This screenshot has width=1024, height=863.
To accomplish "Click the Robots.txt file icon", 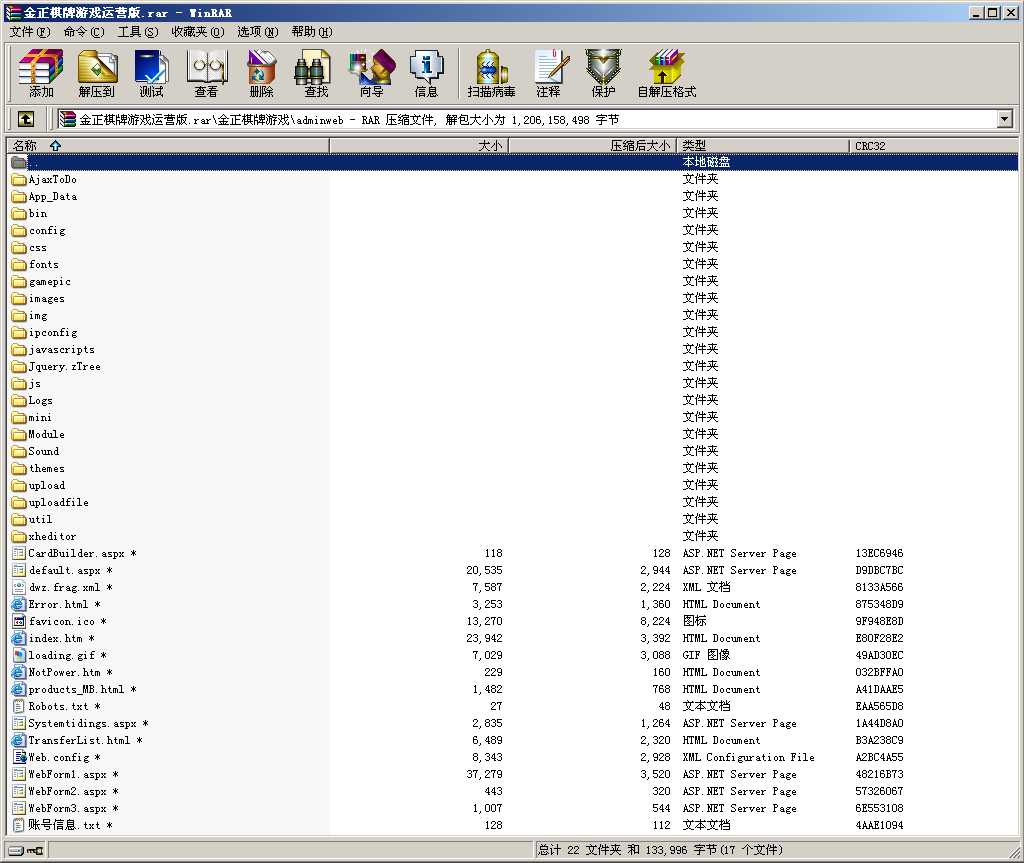I will tap(19, 706).
